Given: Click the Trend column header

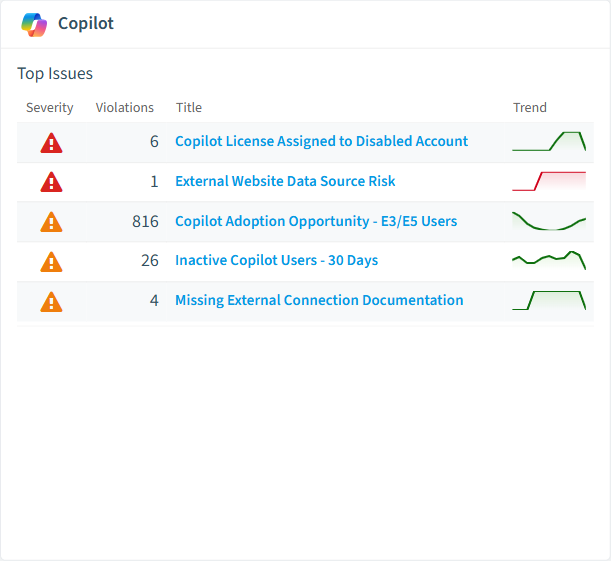Looking at the screenshot, I should [530, 108].
